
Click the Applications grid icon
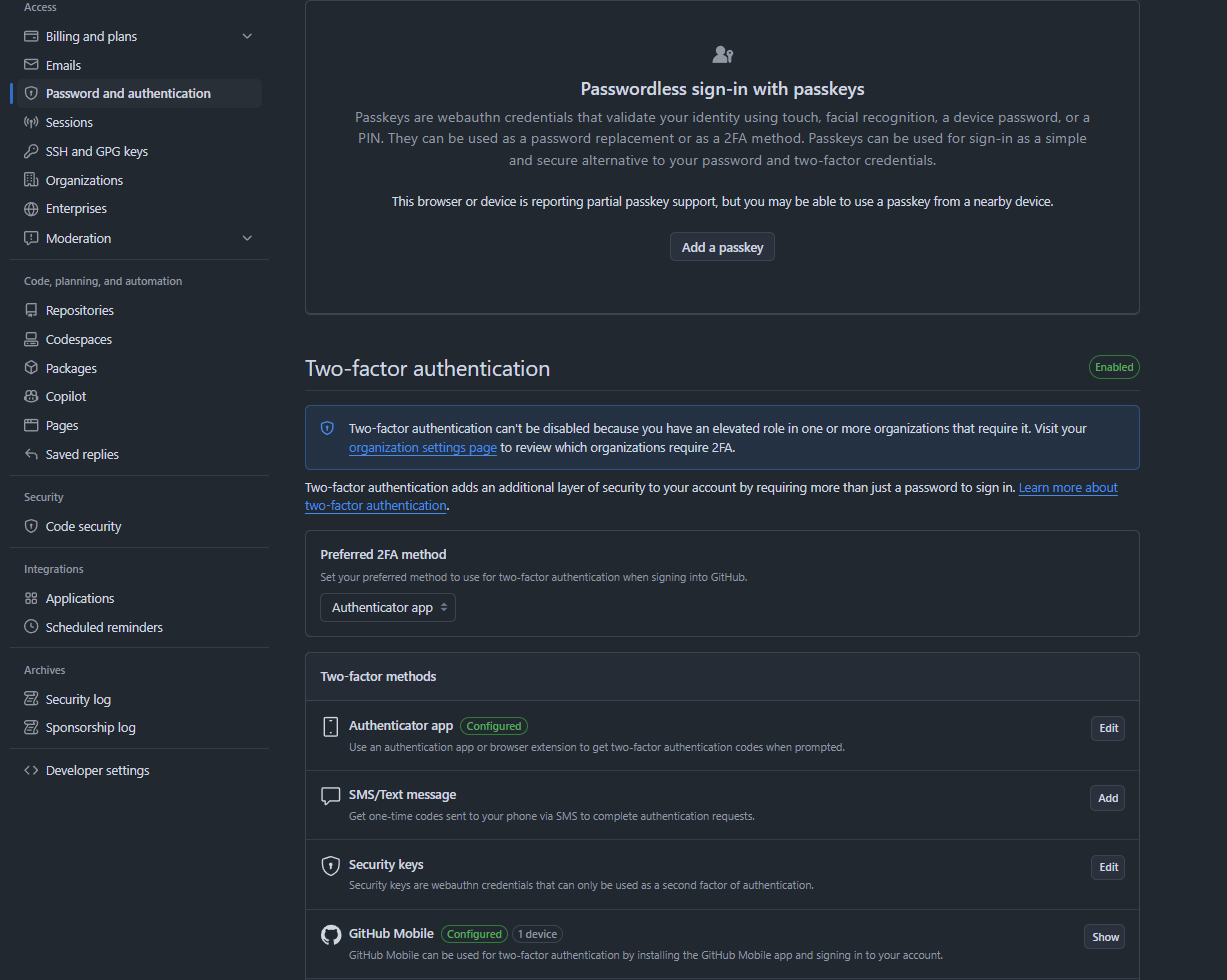coord(31,599)
